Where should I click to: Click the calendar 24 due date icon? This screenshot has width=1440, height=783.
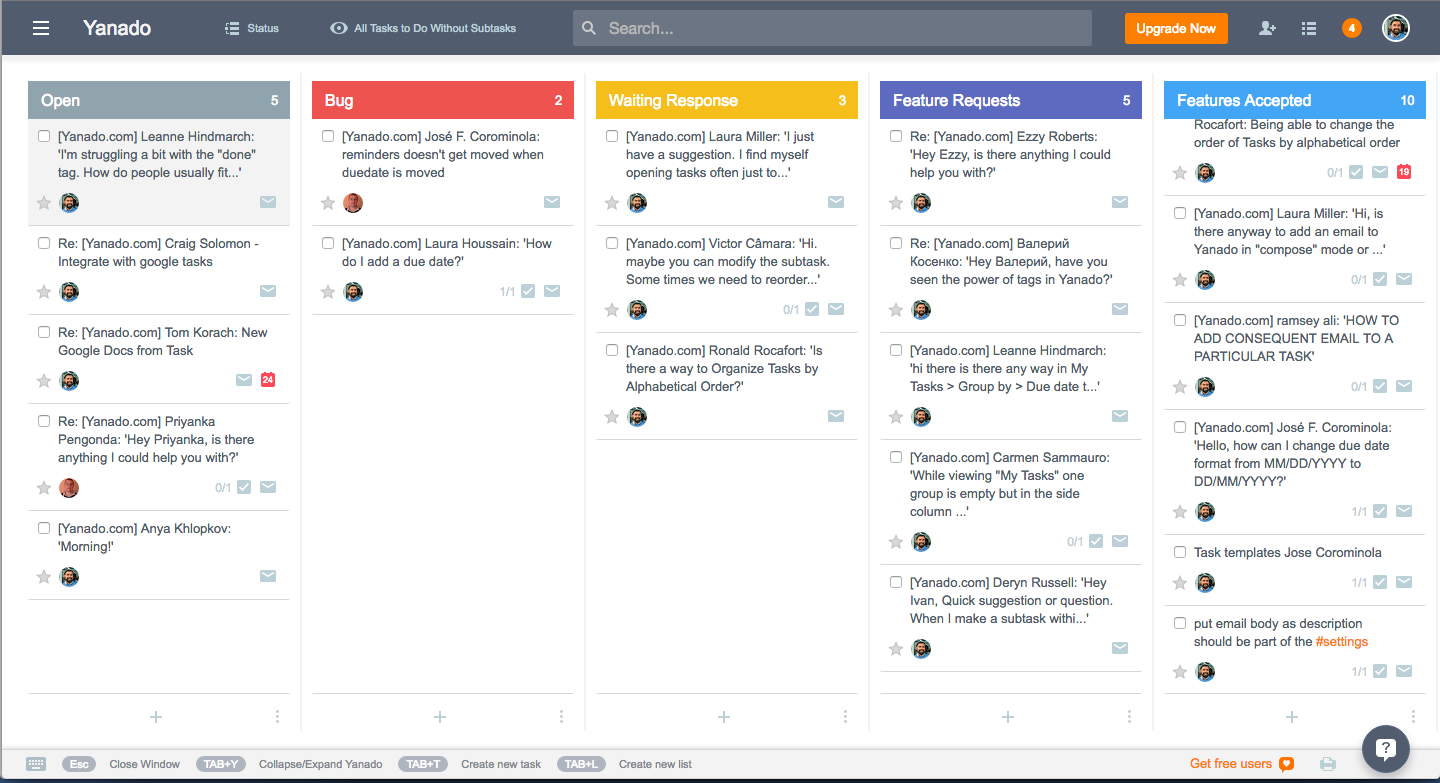point(268,380)
